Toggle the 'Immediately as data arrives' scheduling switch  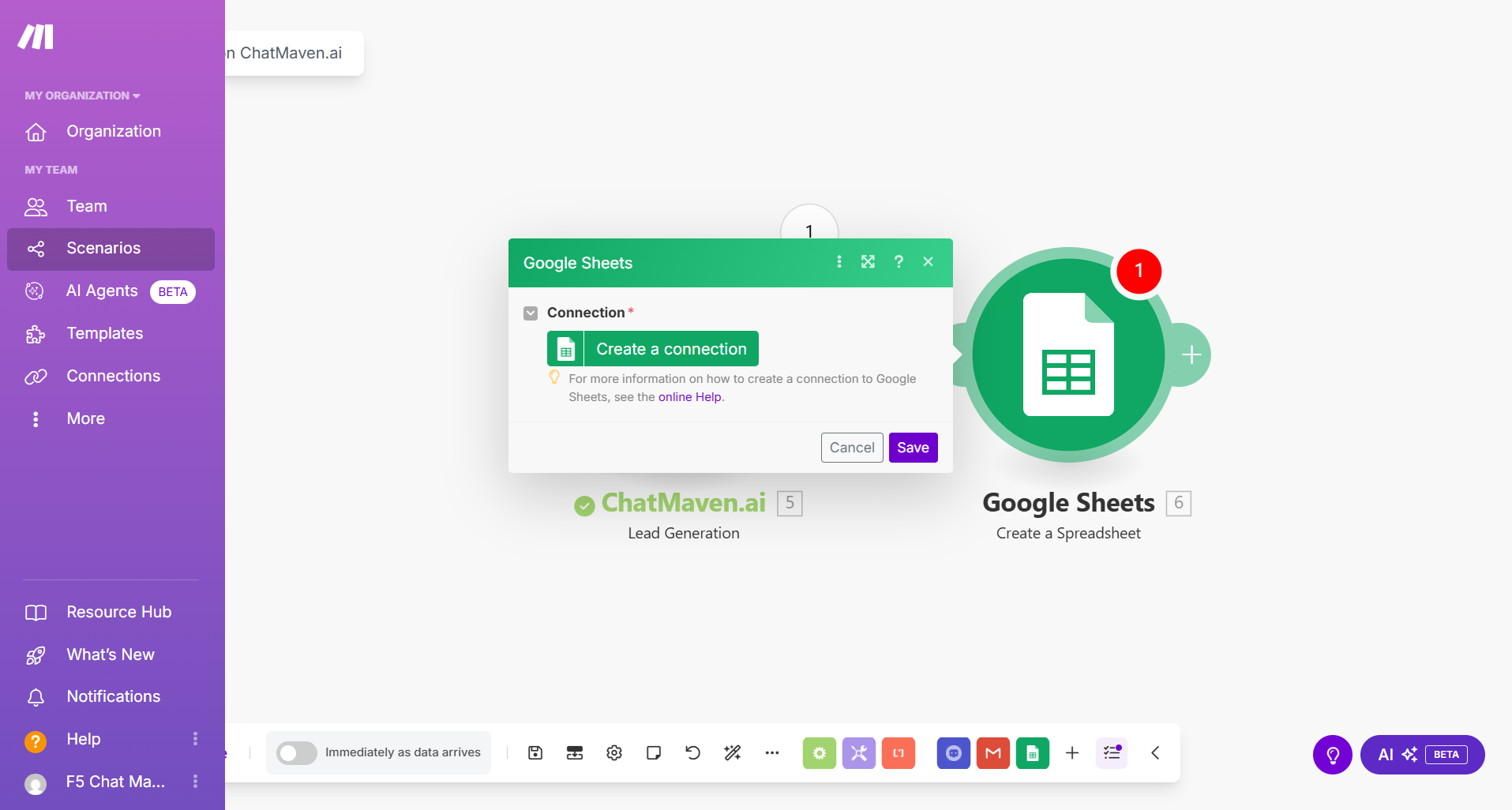[297, 752]
